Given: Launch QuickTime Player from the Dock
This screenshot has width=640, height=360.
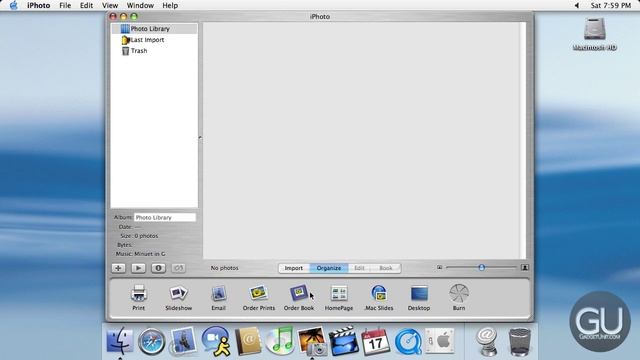Looking at the screenshot, I should 408,341.
